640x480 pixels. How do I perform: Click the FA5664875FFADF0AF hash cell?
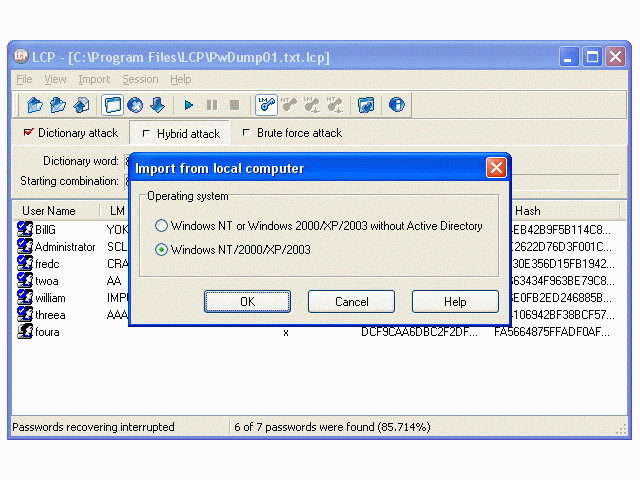(x=552, y=332)
